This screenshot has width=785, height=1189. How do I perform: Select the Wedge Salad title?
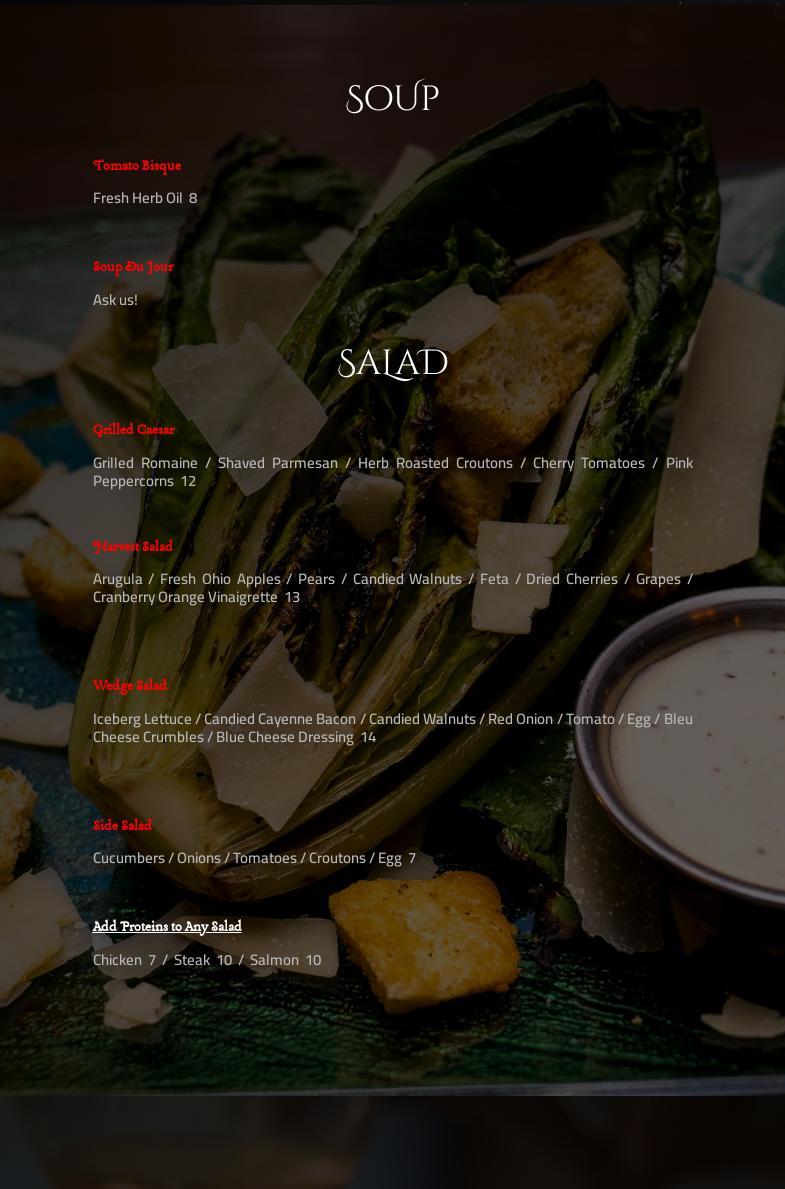pos(130,685)
